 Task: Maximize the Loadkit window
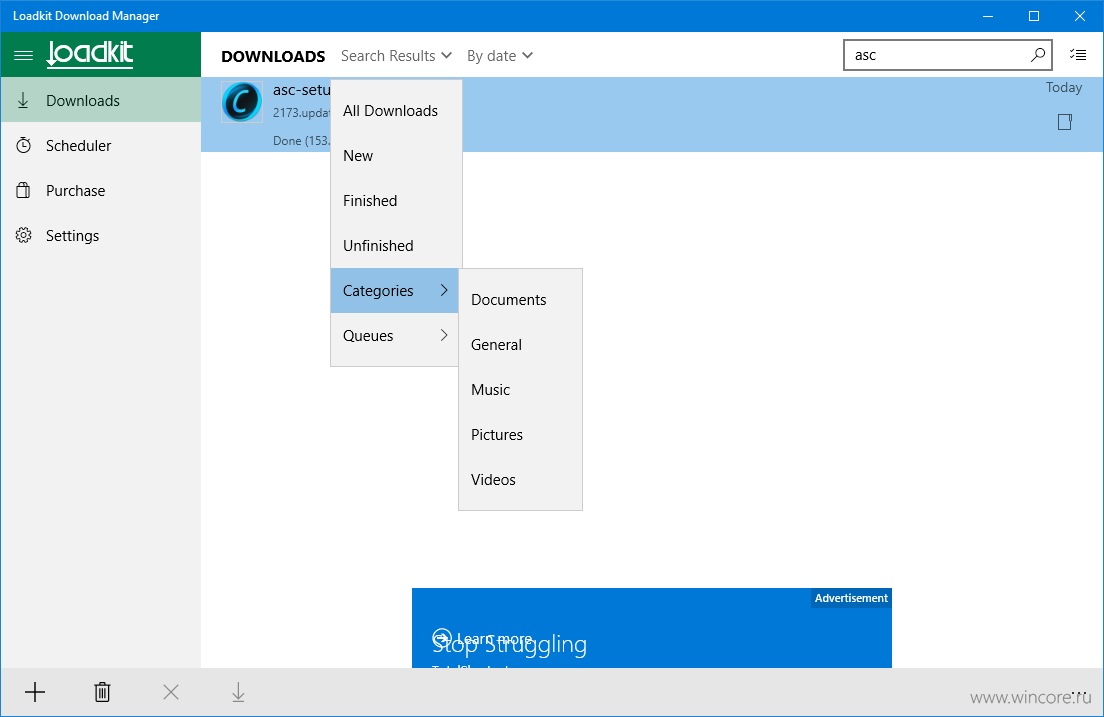tap(1034, 15)
